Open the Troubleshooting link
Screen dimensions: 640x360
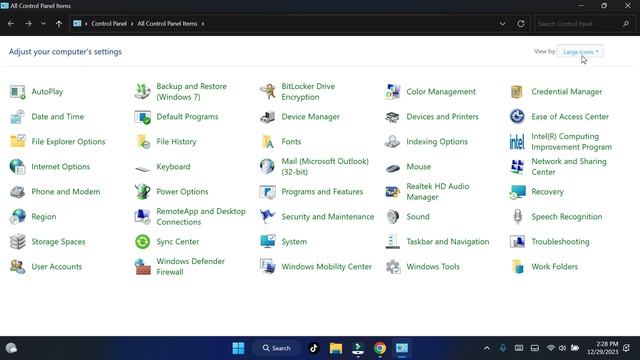coord(560,242)
